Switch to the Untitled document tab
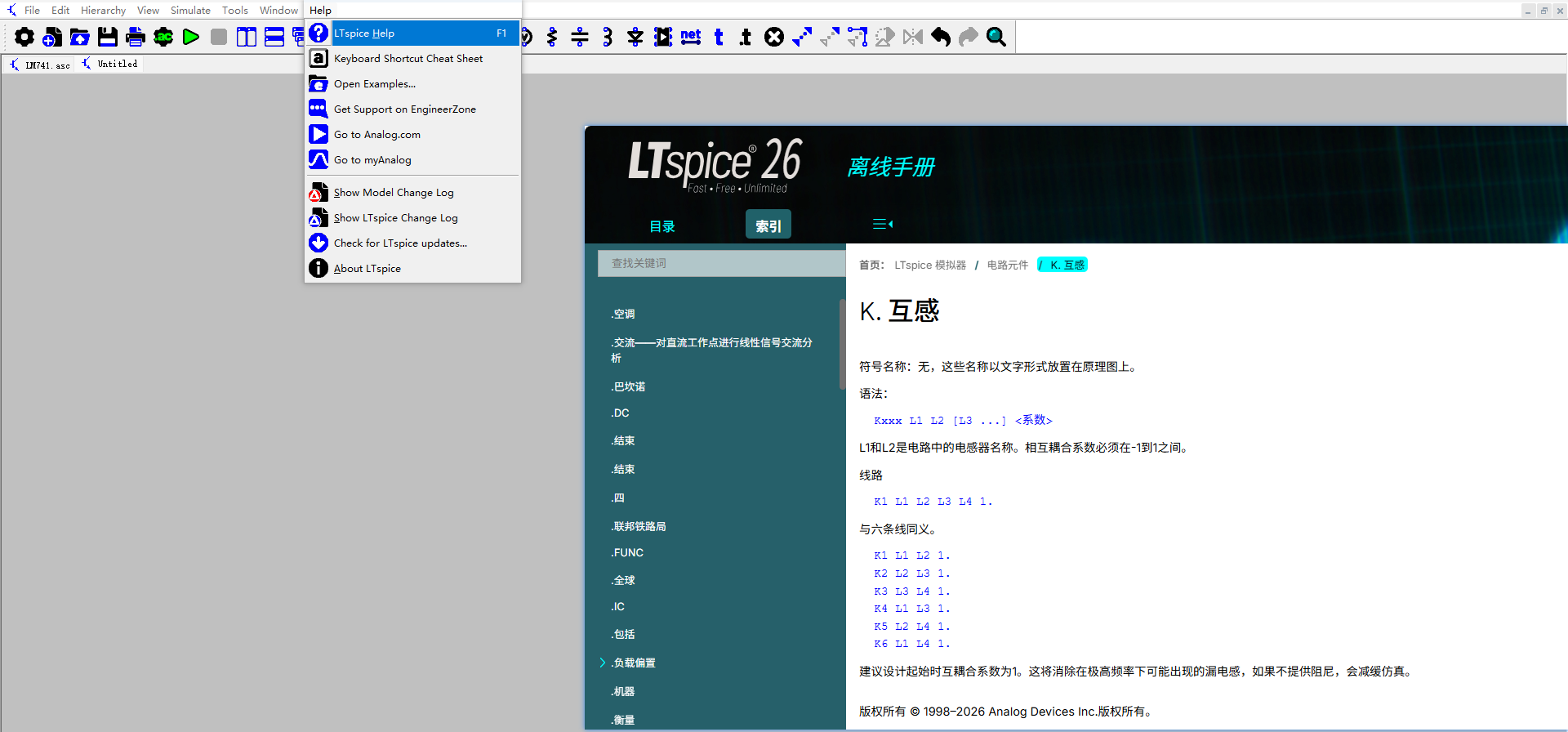The height and width of the screenshot is (732, 1568). (109, 64)
